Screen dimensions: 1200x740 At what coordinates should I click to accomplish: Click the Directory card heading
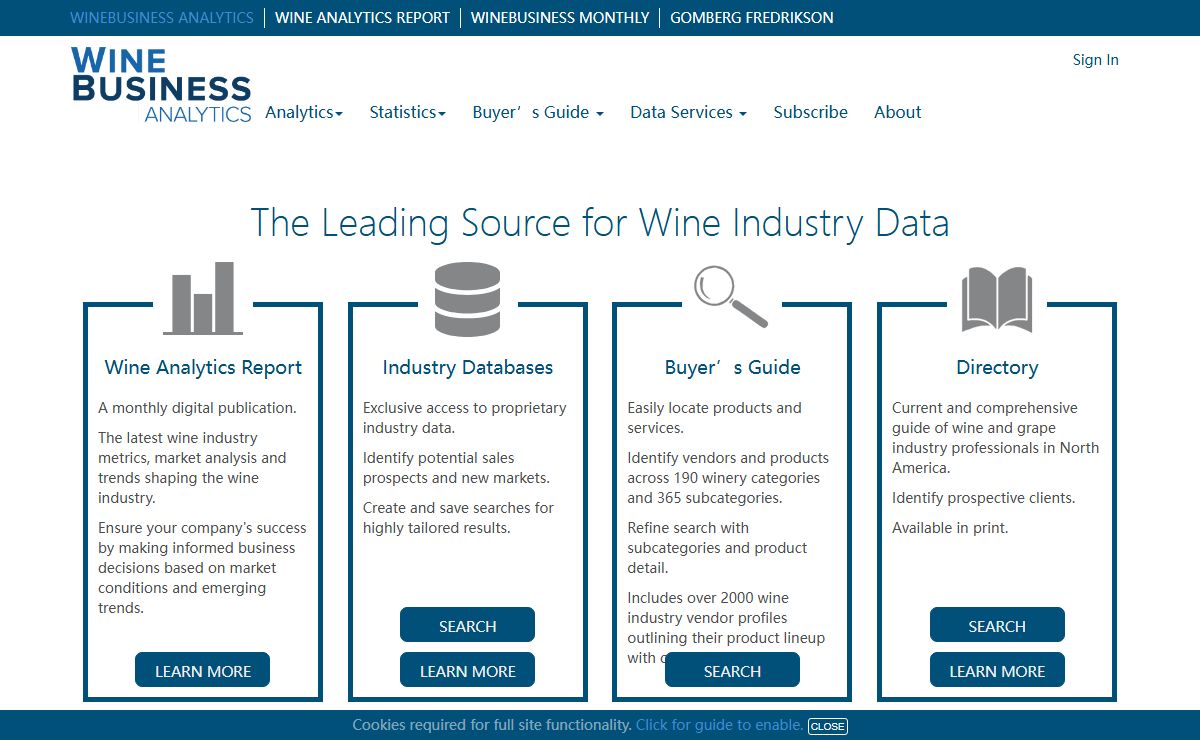pyautogui.click(x=997, y=367)
